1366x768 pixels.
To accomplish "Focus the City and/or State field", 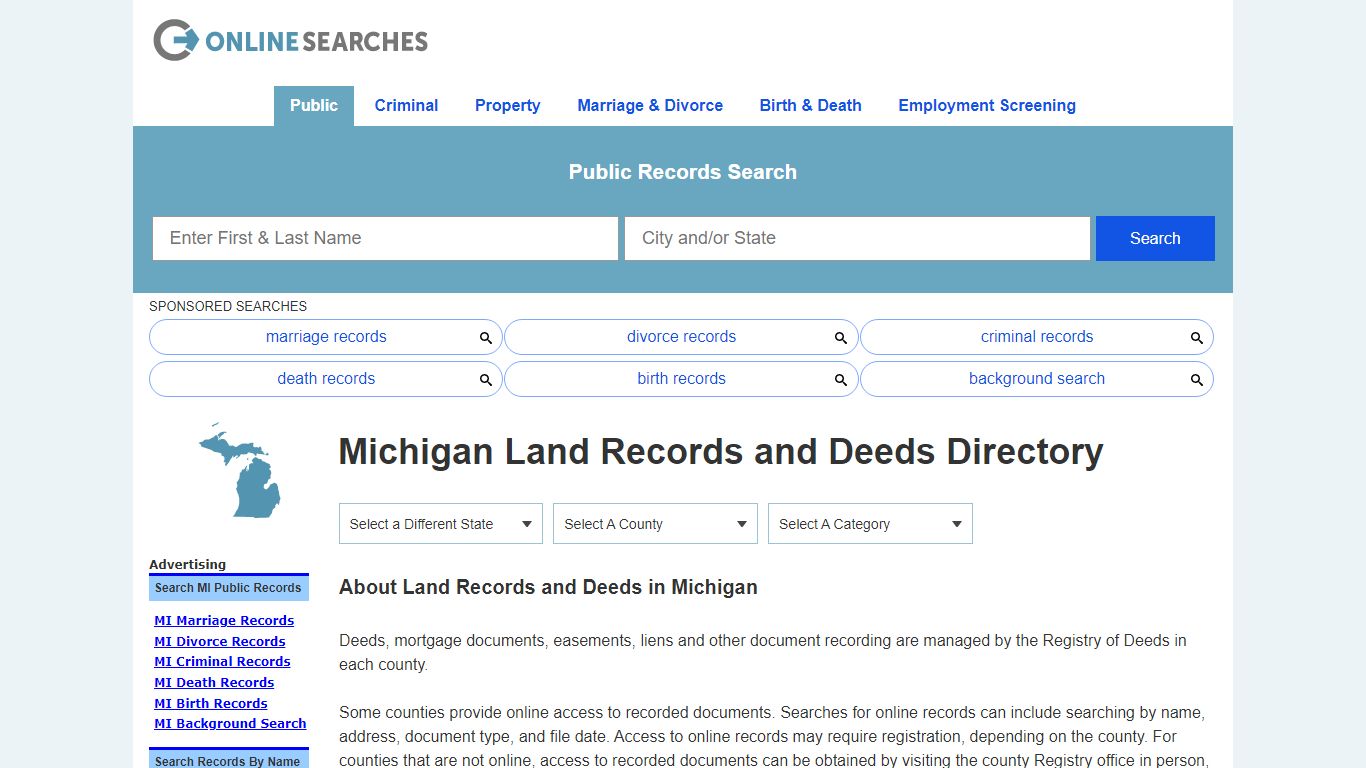I will click(x=857, y=238).
